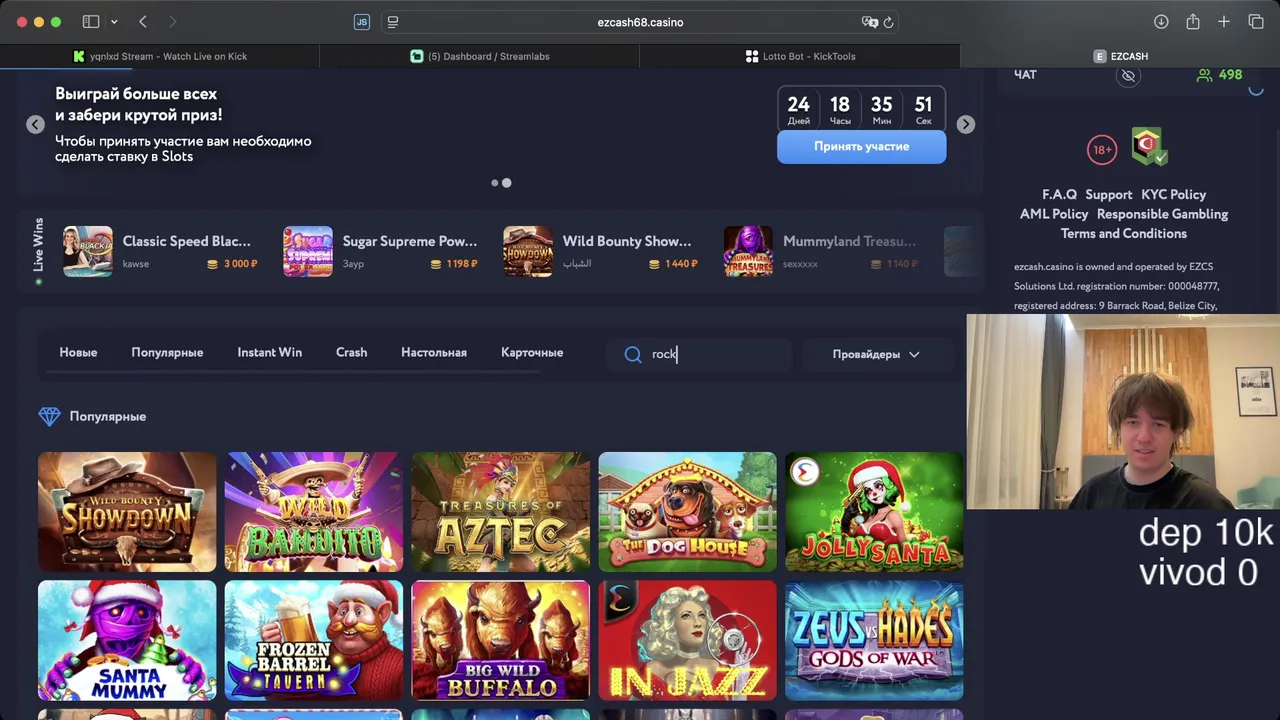Screen dimensions: 1280x720
Task: Open the sidebar options dropdown chevron
Action: [x=114, y=22]
